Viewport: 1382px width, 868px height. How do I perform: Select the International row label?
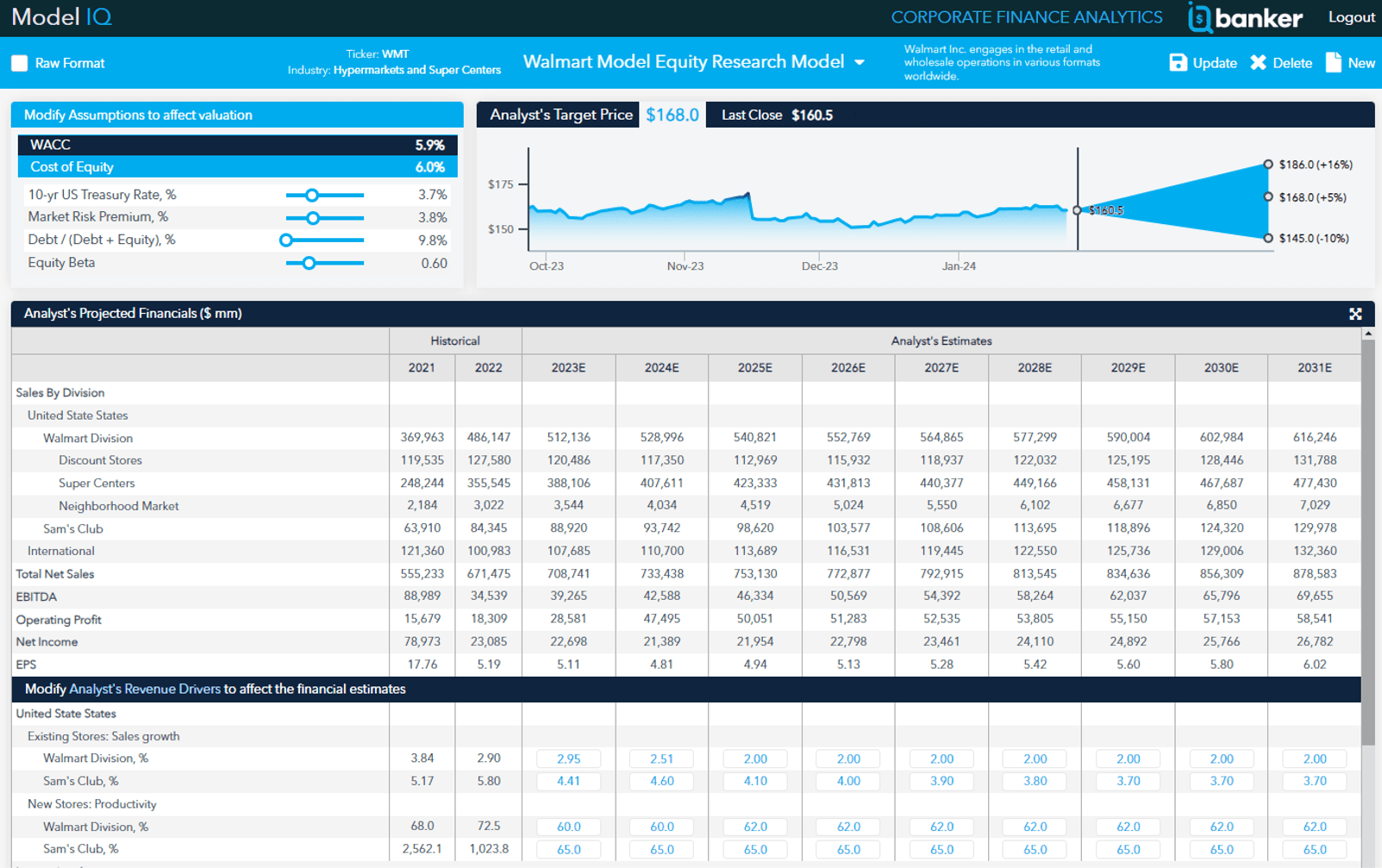[60, 551]
